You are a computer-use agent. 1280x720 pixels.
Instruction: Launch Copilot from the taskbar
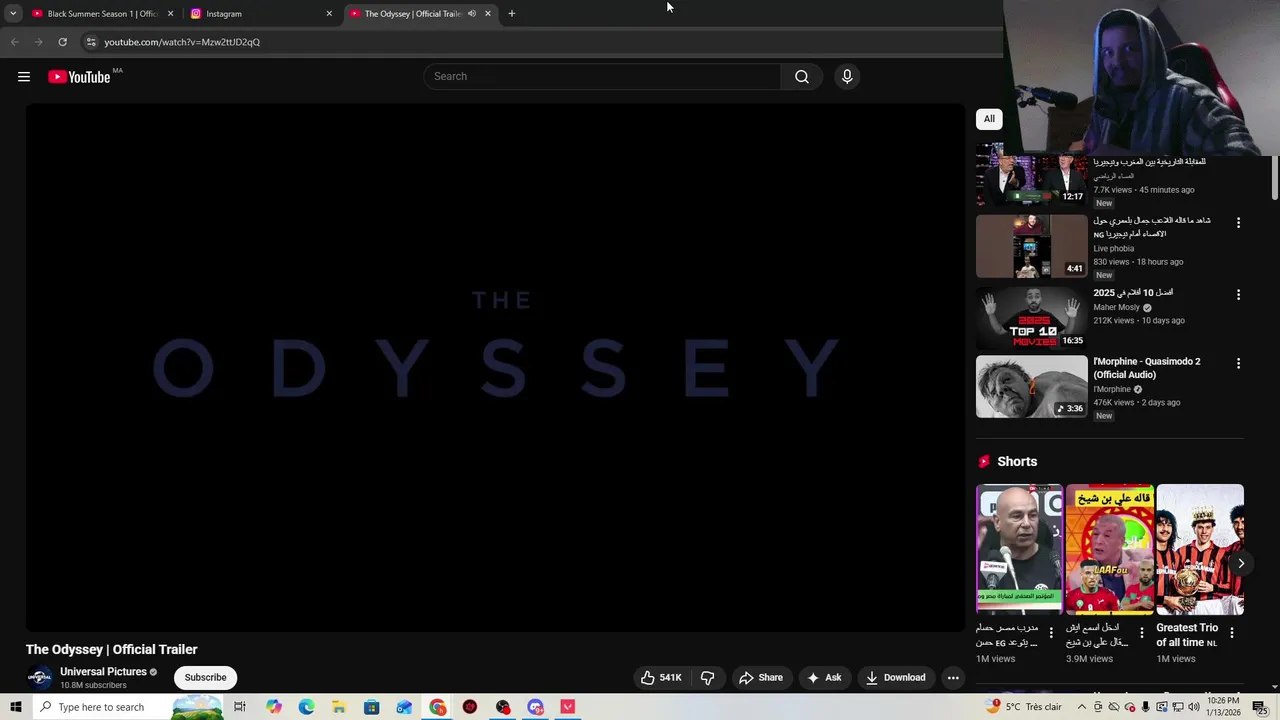click(274, 707)
